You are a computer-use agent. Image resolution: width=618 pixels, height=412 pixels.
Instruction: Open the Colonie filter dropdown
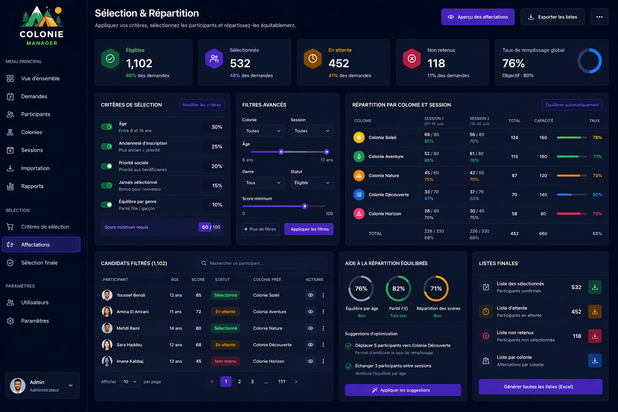point(263,131)
